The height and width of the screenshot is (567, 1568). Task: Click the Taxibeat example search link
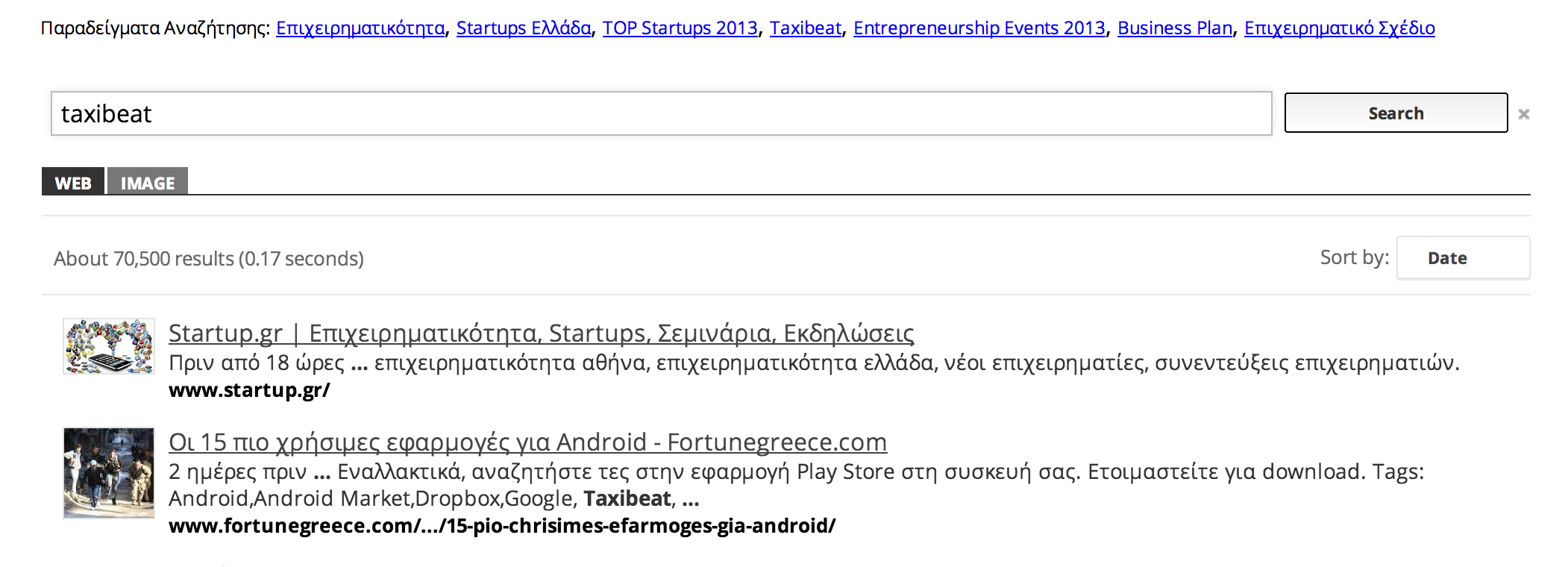coord(805,28)
